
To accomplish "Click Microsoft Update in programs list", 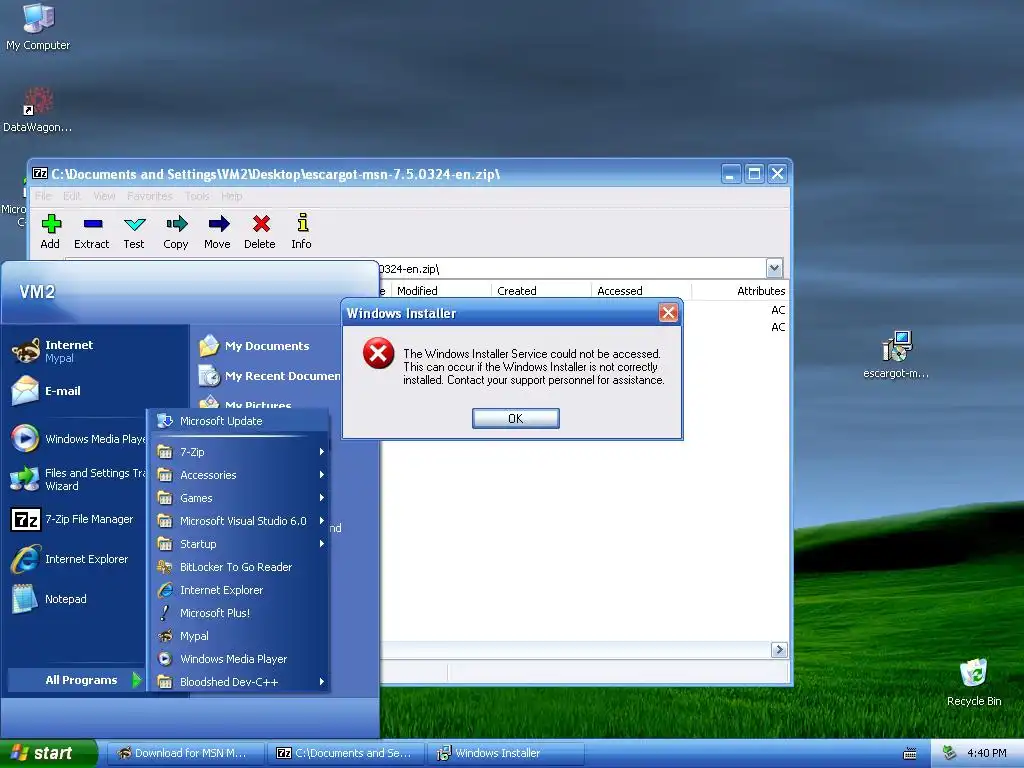I will click(238, 421).
